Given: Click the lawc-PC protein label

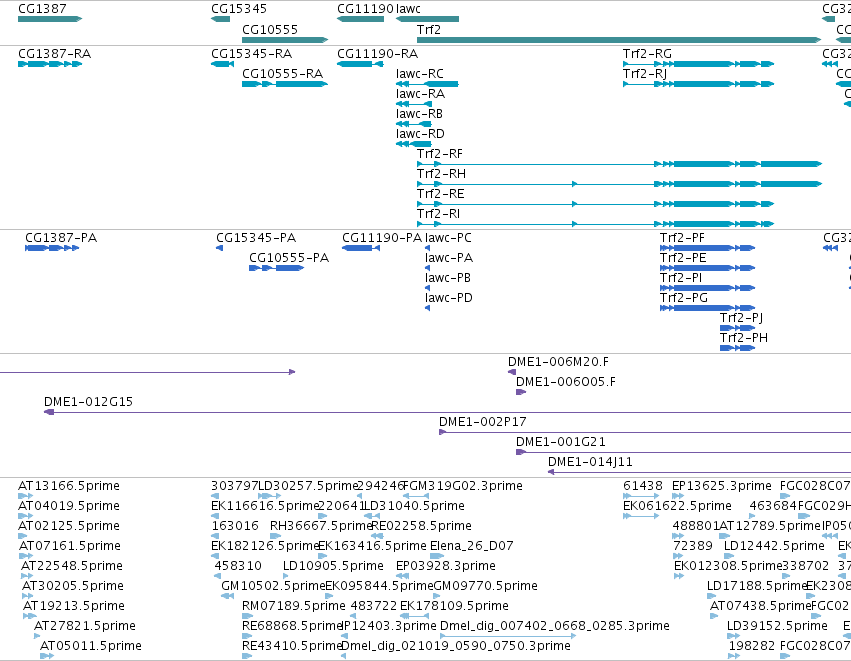Looking at the screenshot, I should tap(448, 238).
